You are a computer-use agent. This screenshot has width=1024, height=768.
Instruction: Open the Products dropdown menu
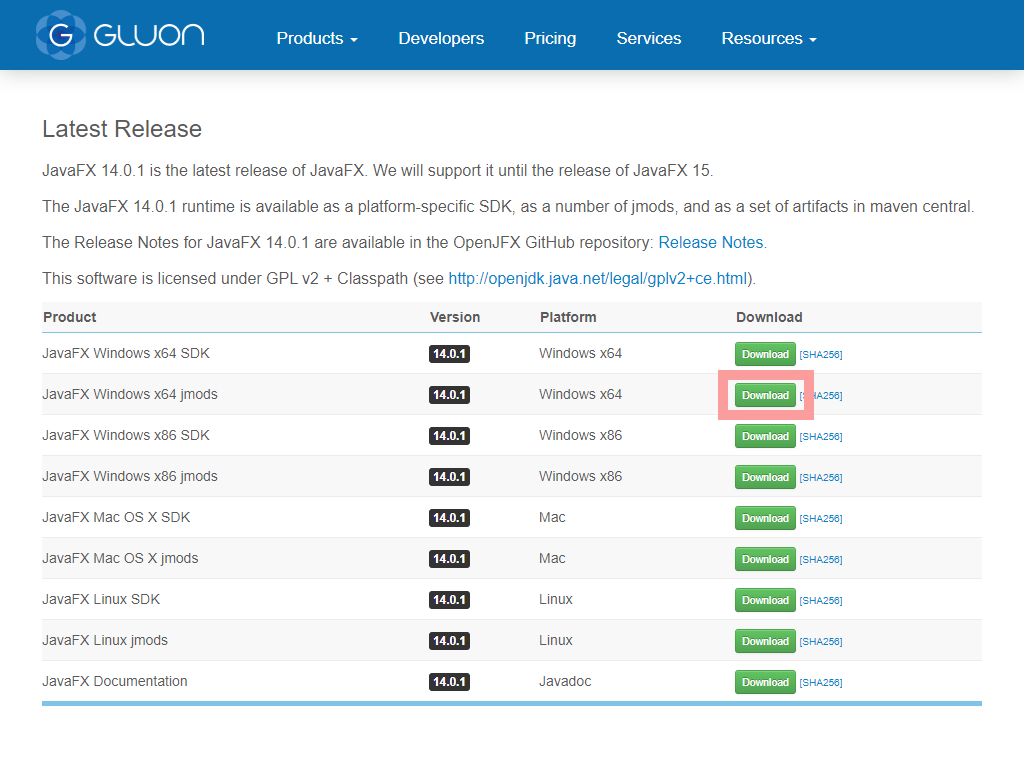pyautogui.click(x=317, y=39)
